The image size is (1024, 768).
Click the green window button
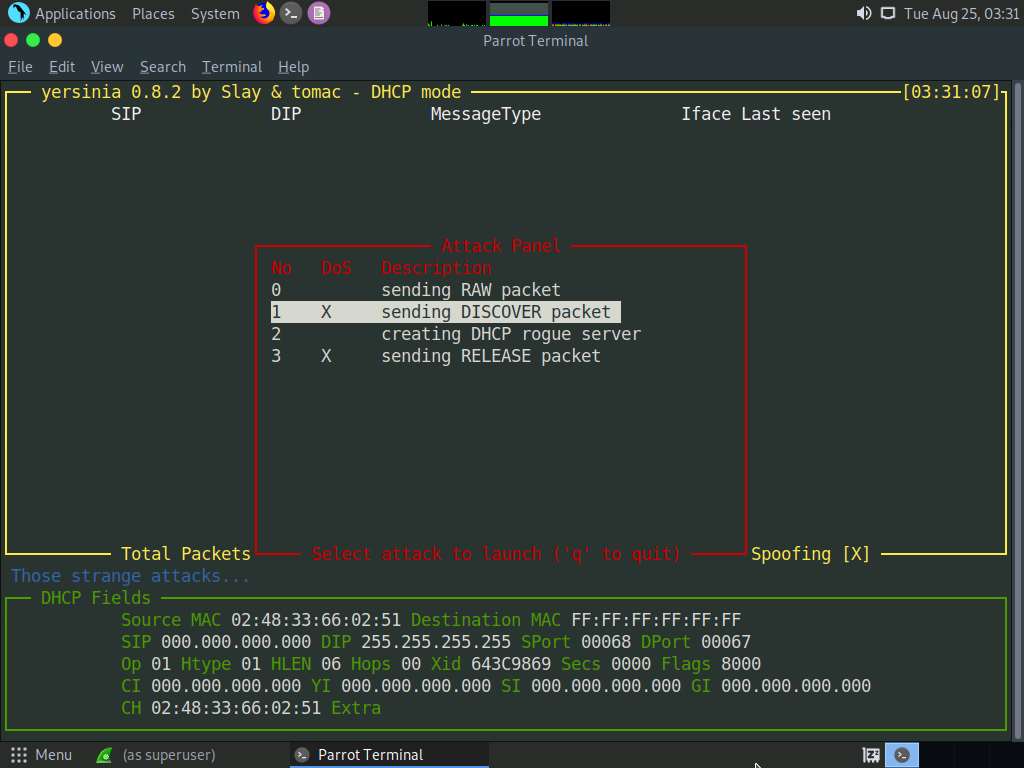tap(33, 40)
